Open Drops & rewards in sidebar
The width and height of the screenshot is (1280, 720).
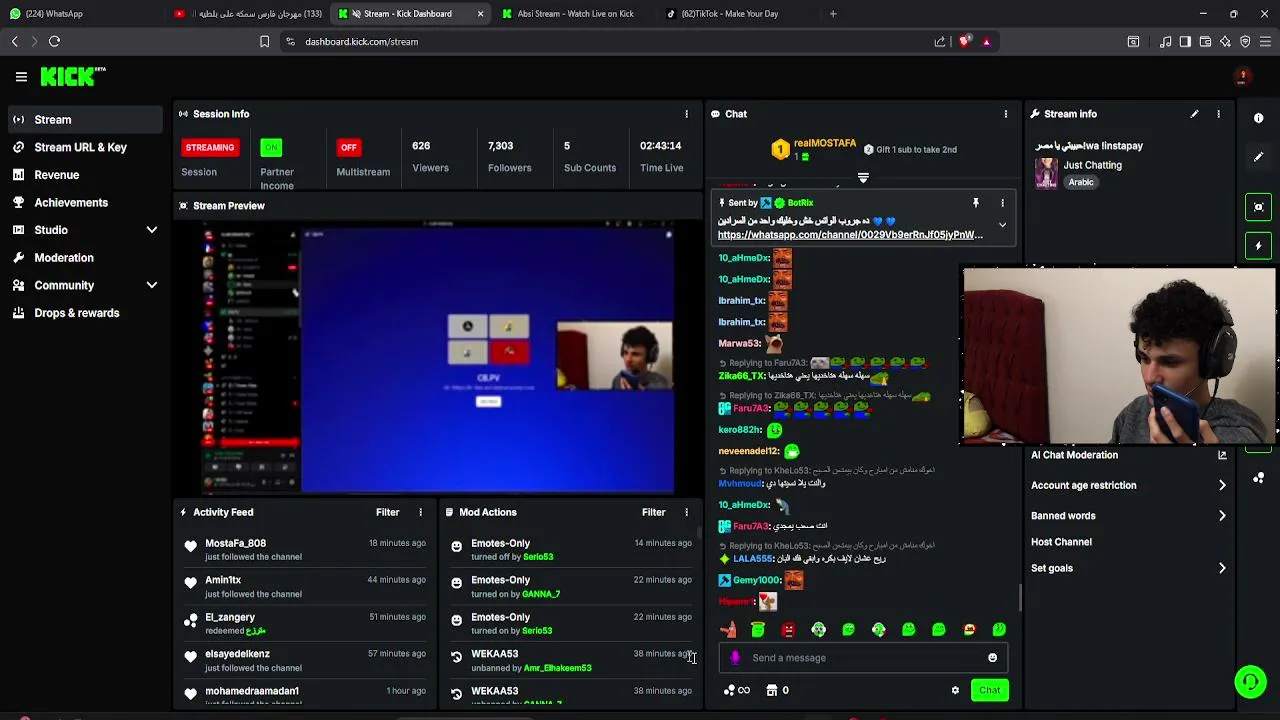[85, 313]
